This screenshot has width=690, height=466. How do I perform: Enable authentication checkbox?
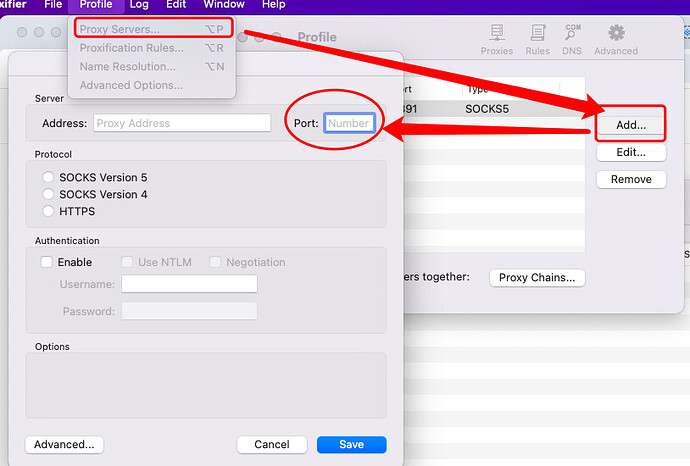pyautogui.click(x=47, y=262)
